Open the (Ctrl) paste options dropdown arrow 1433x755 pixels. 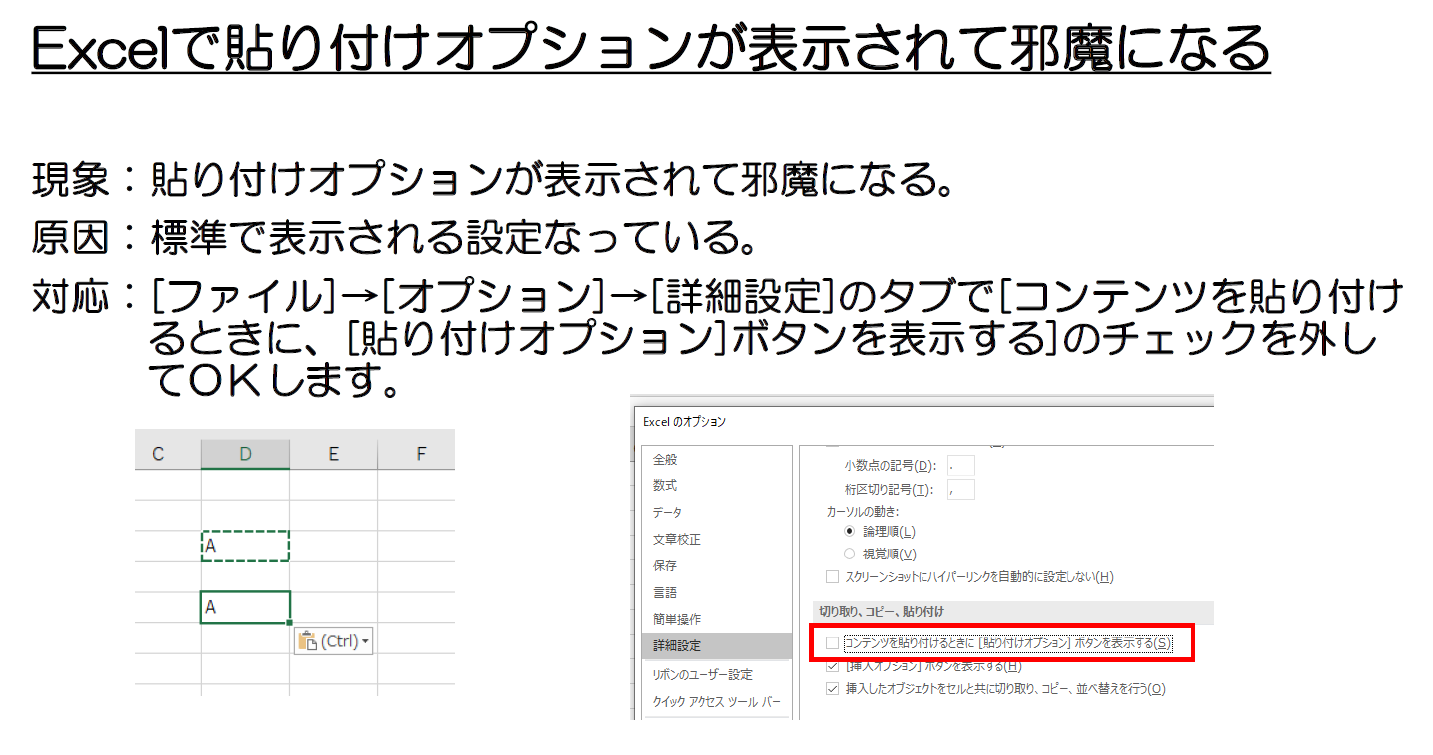point(365,642)
